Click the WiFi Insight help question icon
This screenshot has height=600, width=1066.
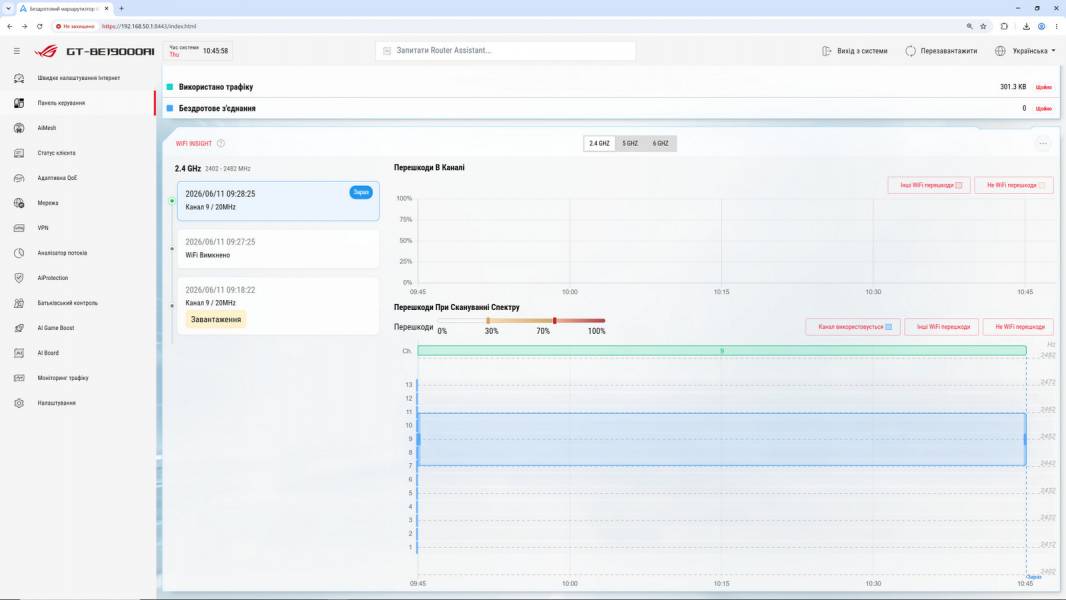tap(221, 143)
